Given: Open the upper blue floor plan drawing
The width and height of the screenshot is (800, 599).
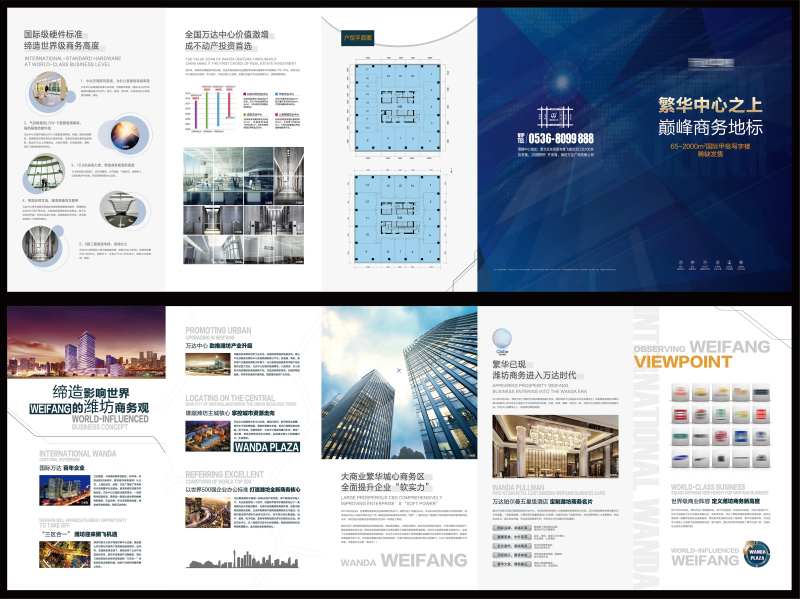Looking at the screenshot, I should point(397,108).
